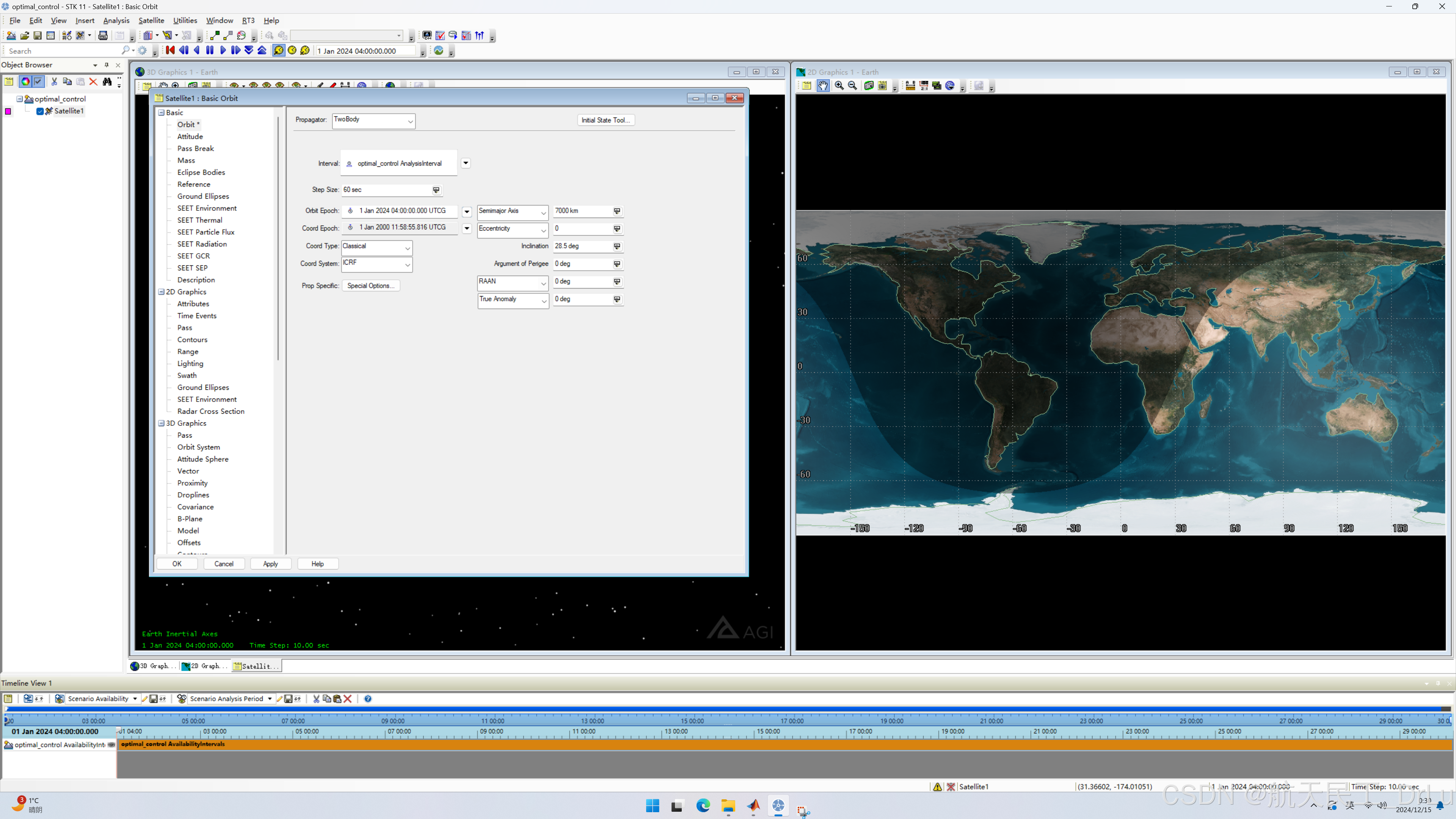Click the magenta Satellite1 color swatch
1456x819 pixels.
[x=8, y=111]
